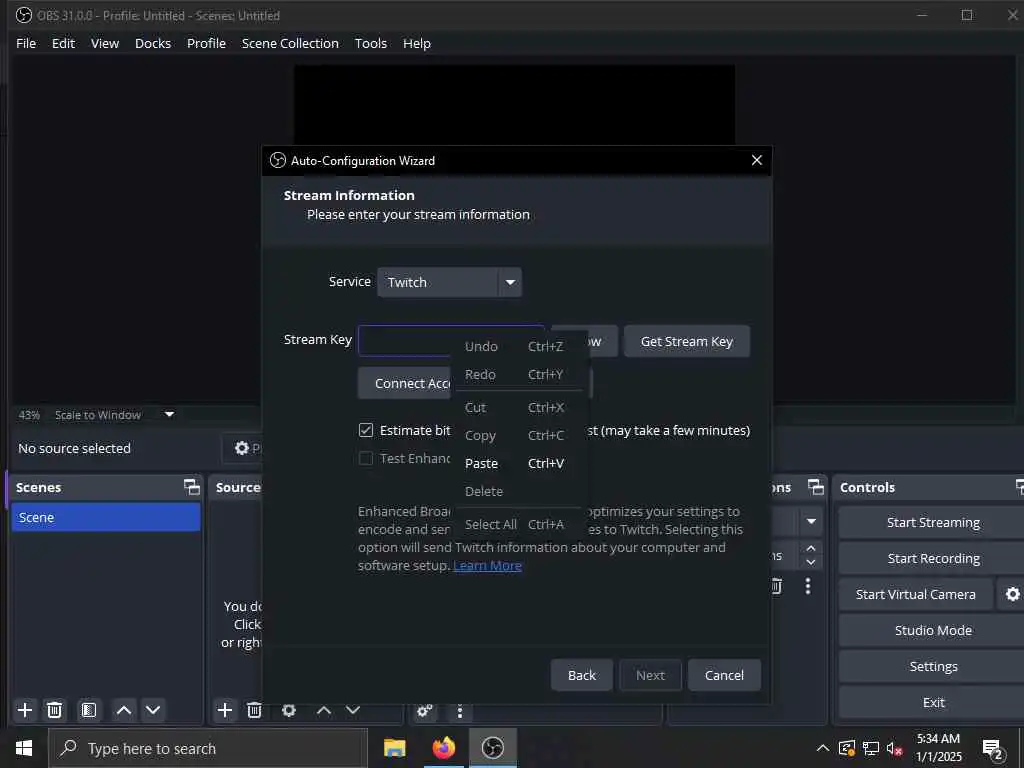Open File Explorer from taskbar
This screenshot has width=1024, height=768.
tap(394, 748)
